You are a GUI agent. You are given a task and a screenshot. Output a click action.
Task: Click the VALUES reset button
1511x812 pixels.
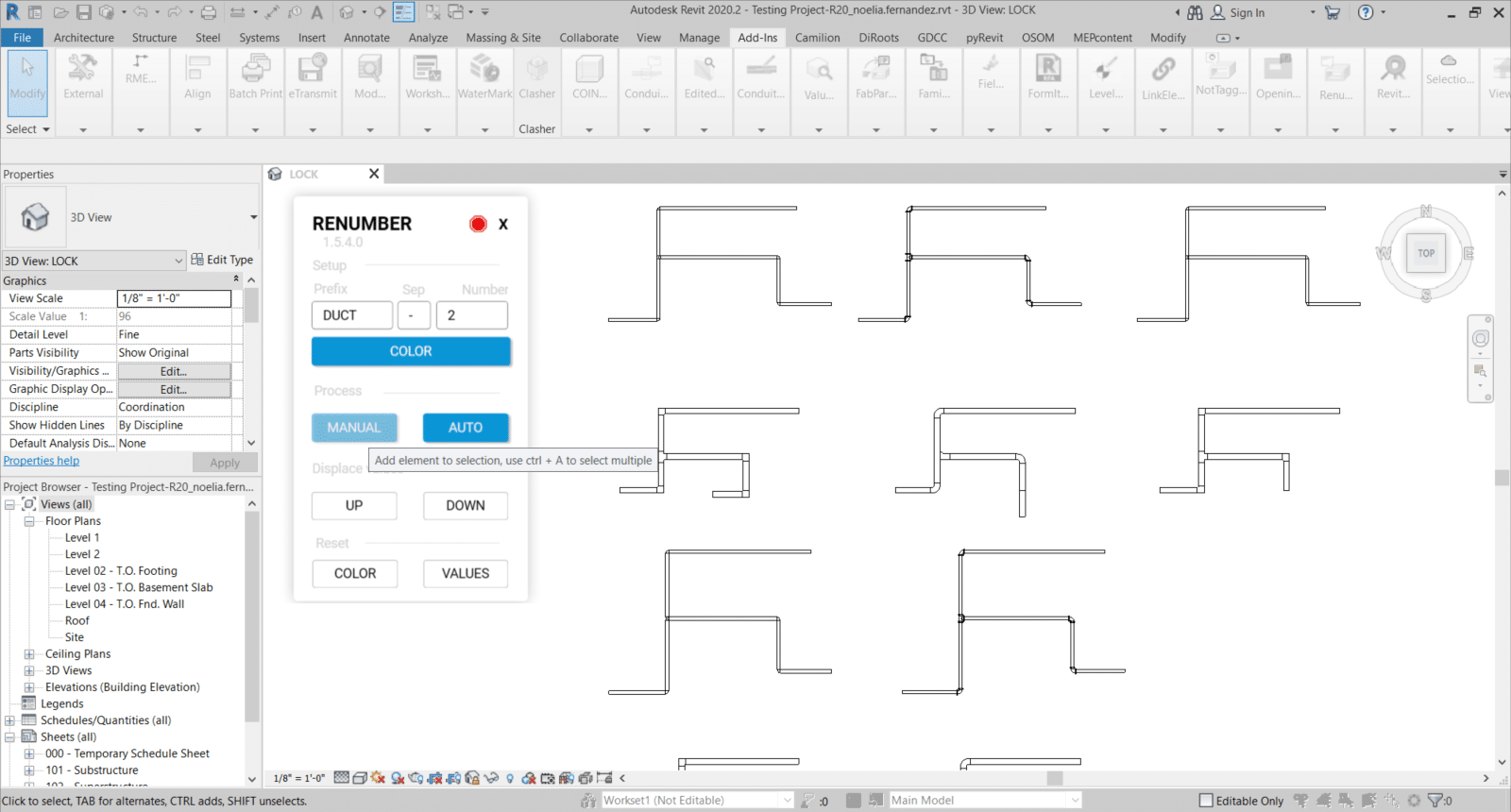tap(466, 574)
